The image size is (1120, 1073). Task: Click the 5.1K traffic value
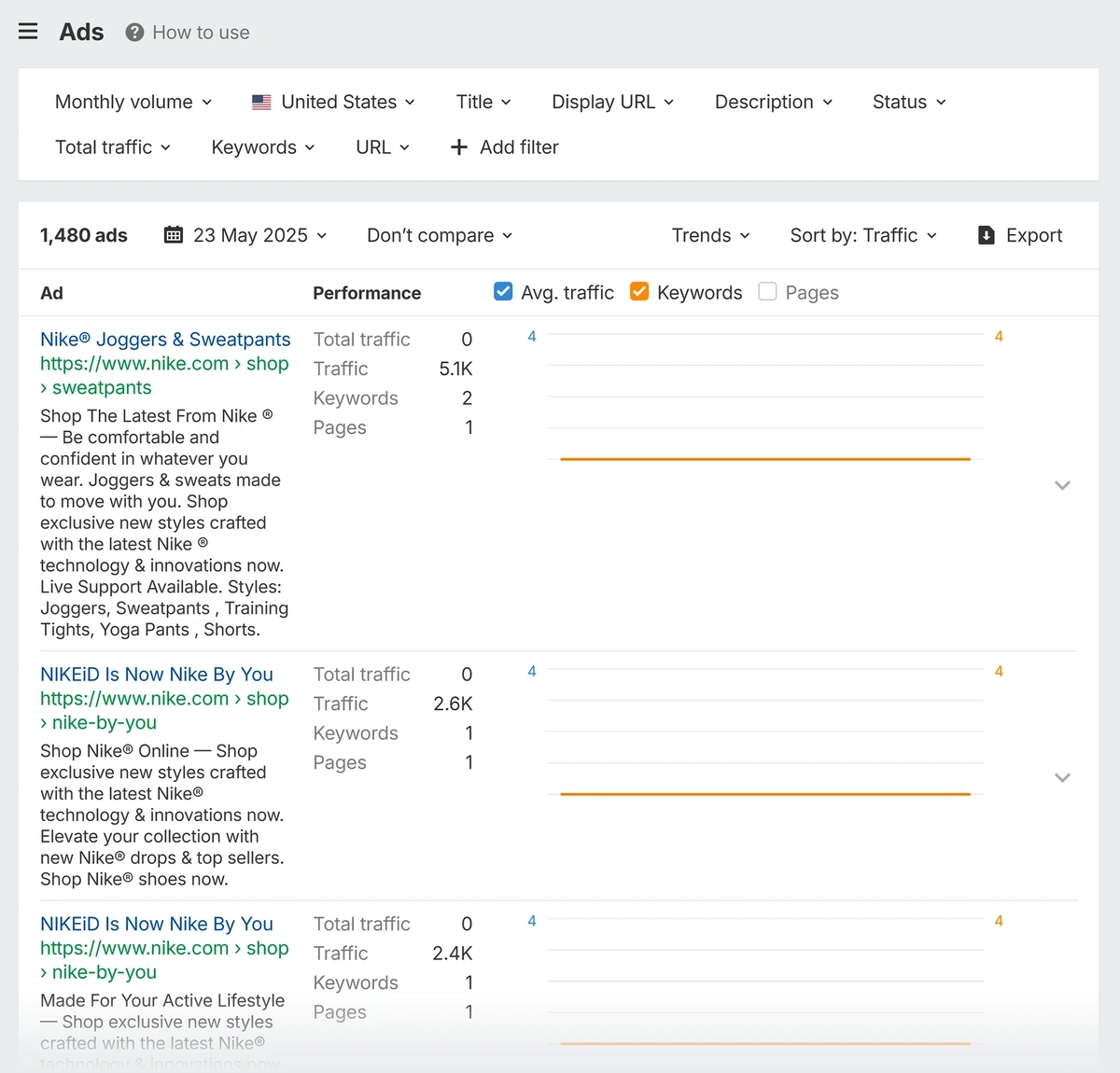pyautogui.click(x=455, y=369)
